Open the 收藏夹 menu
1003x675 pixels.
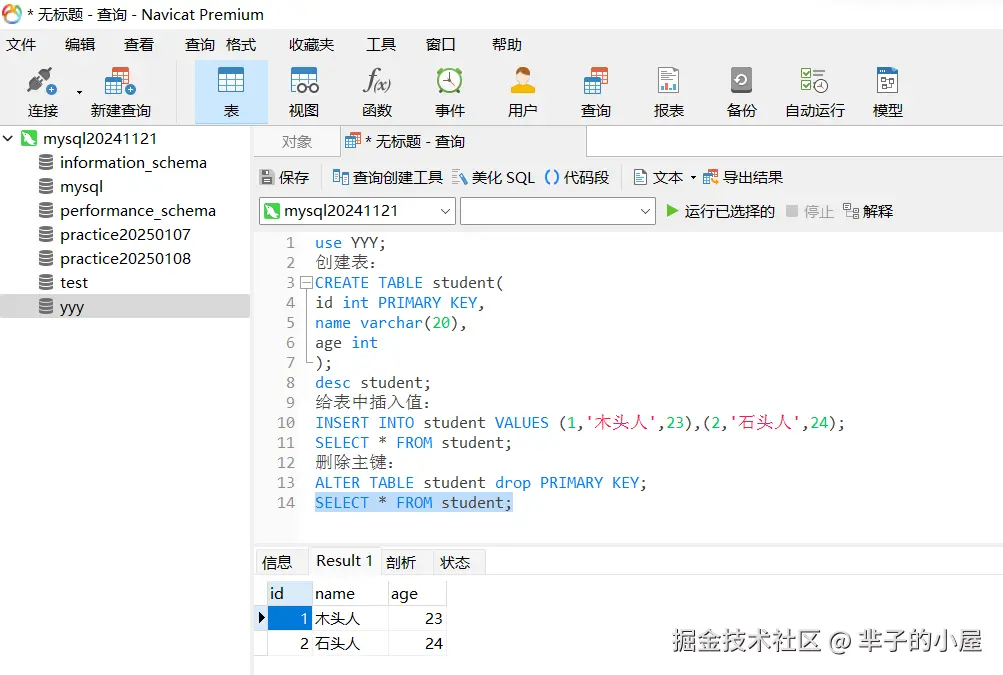click(312, 45)
